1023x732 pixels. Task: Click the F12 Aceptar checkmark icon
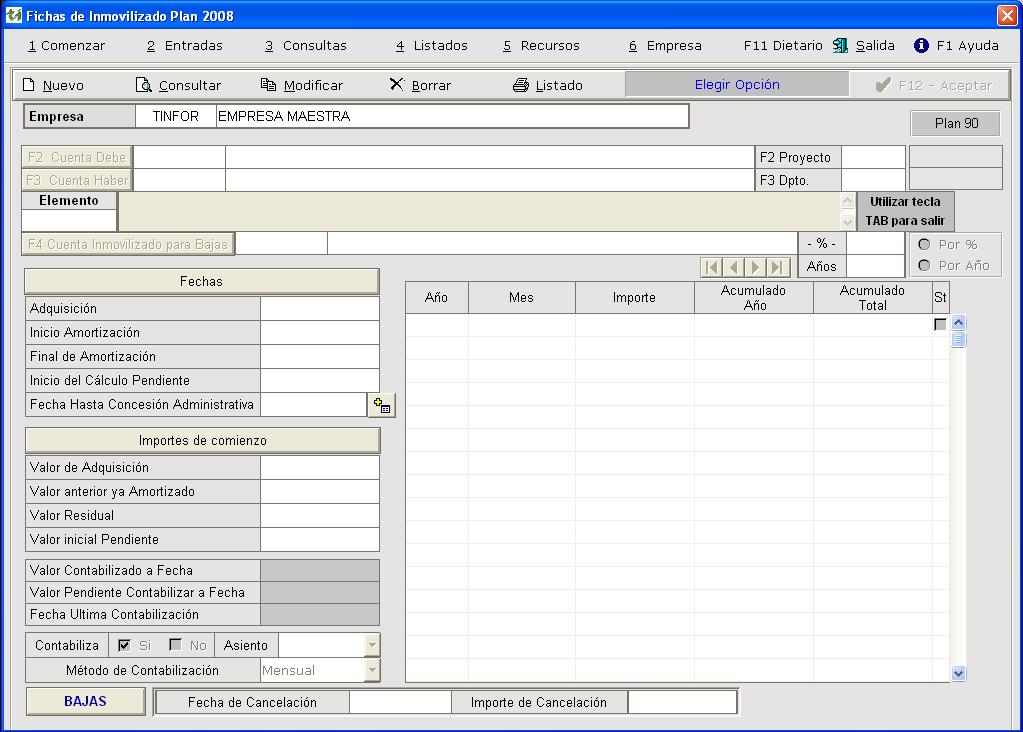pos(883,85)
